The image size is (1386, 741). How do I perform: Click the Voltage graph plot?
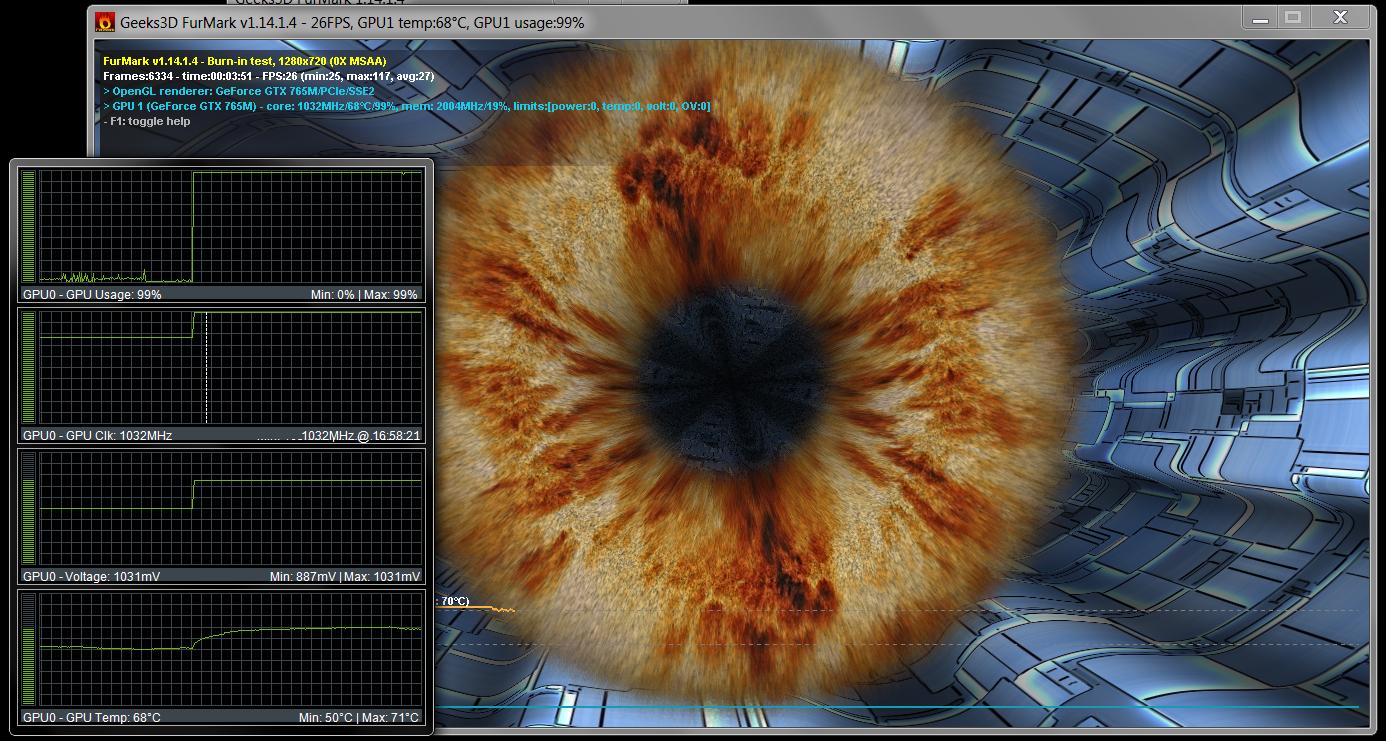(x=230, y=508)
